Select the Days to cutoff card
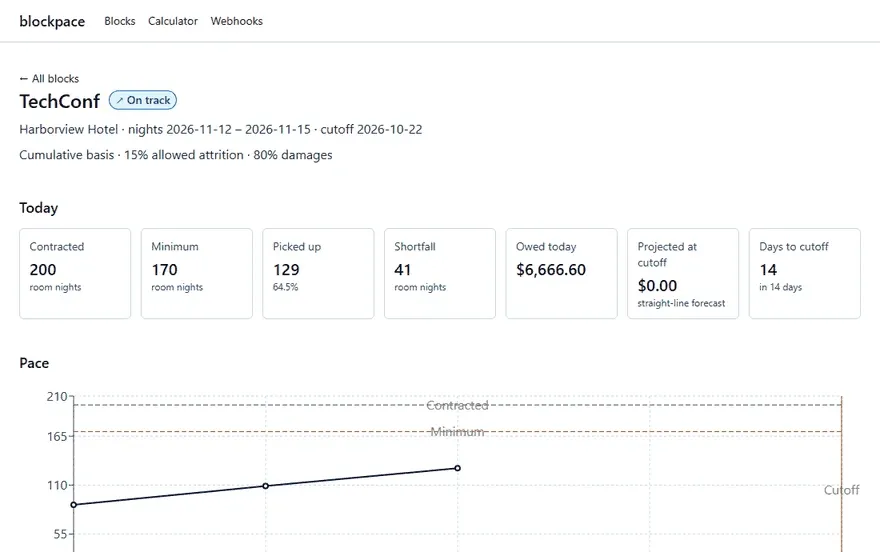 [805, 273]
